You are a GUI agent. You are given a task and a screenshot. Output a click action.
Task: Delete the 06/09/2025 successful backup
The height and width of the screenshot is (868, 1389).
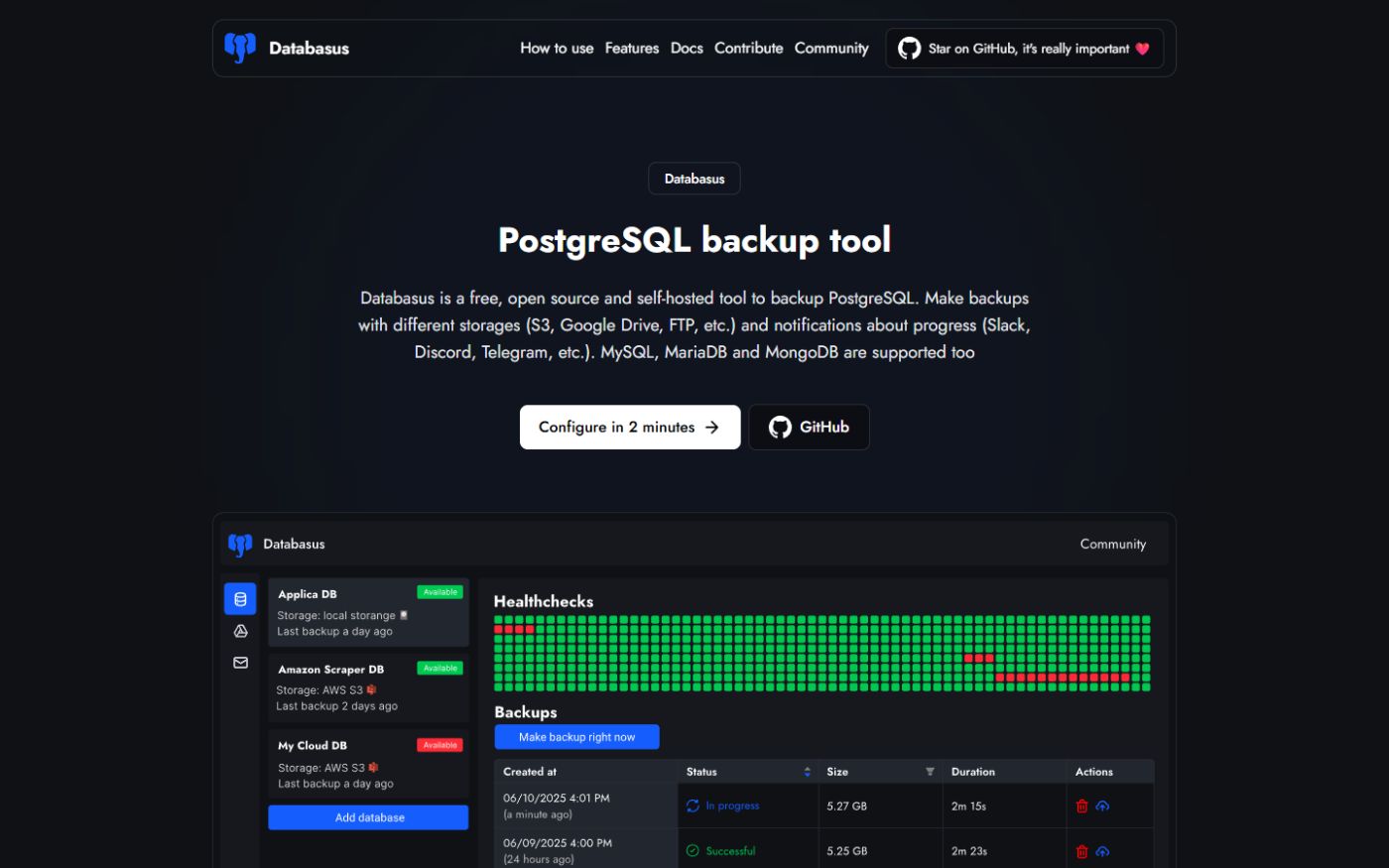(1082, 851)
